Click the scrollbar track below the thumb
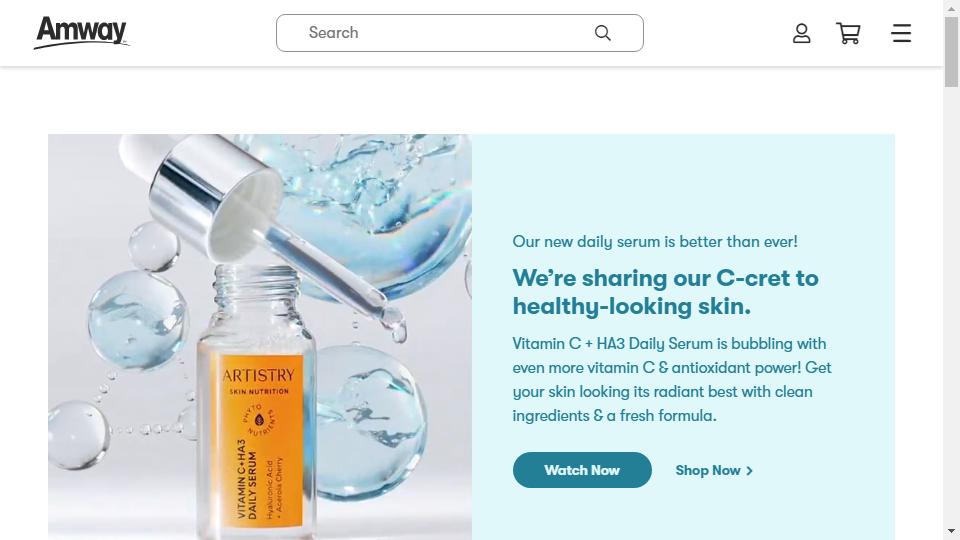The height and width of the screenshot is (540, 960). coord(951,306)
